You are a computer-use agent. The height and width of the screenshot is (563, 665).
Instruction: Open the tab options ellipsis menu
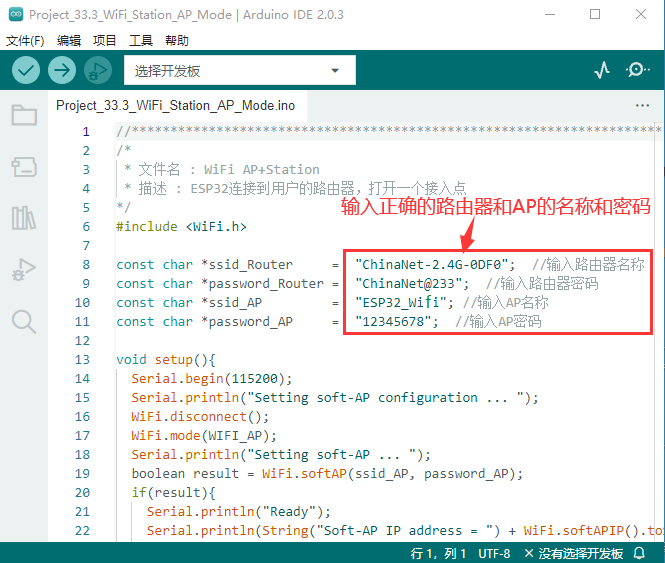point(642,105)
